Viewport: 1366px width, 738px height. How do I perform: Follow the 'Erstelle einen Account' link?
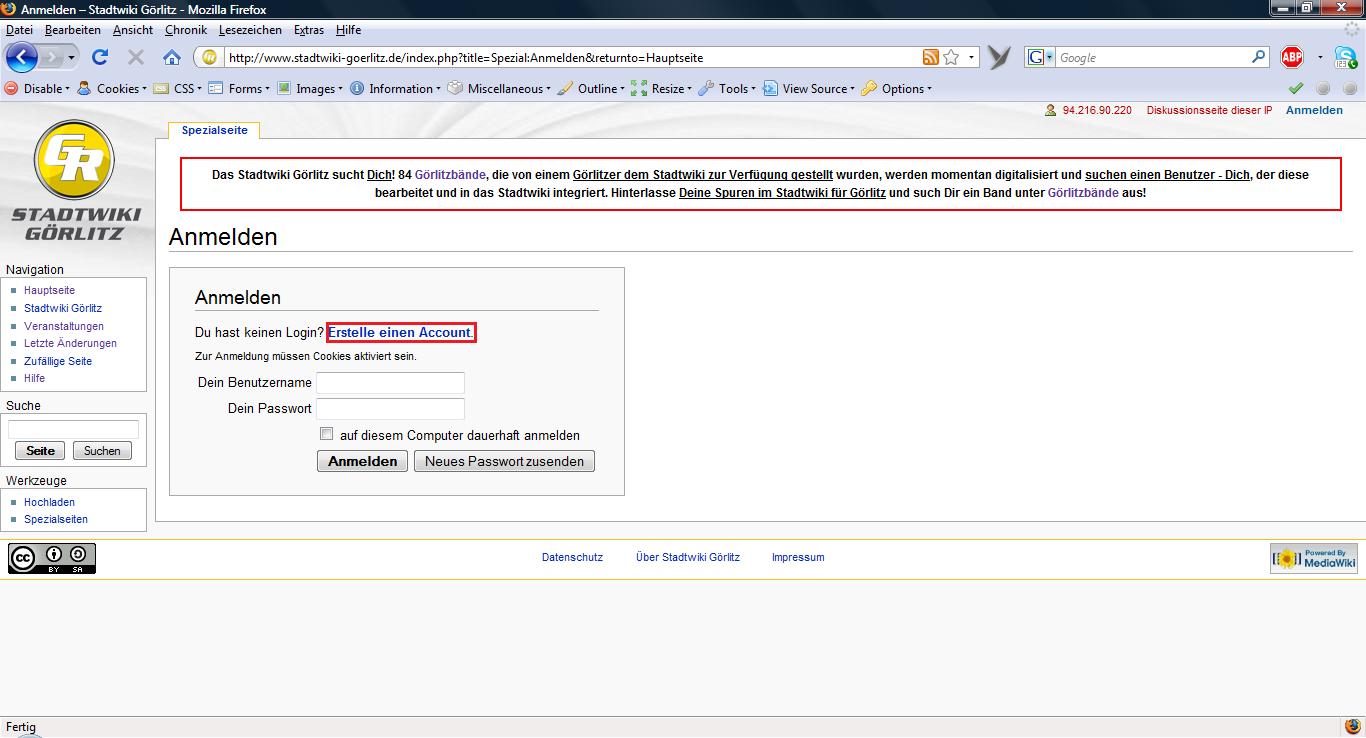click(x=399, y=332)
